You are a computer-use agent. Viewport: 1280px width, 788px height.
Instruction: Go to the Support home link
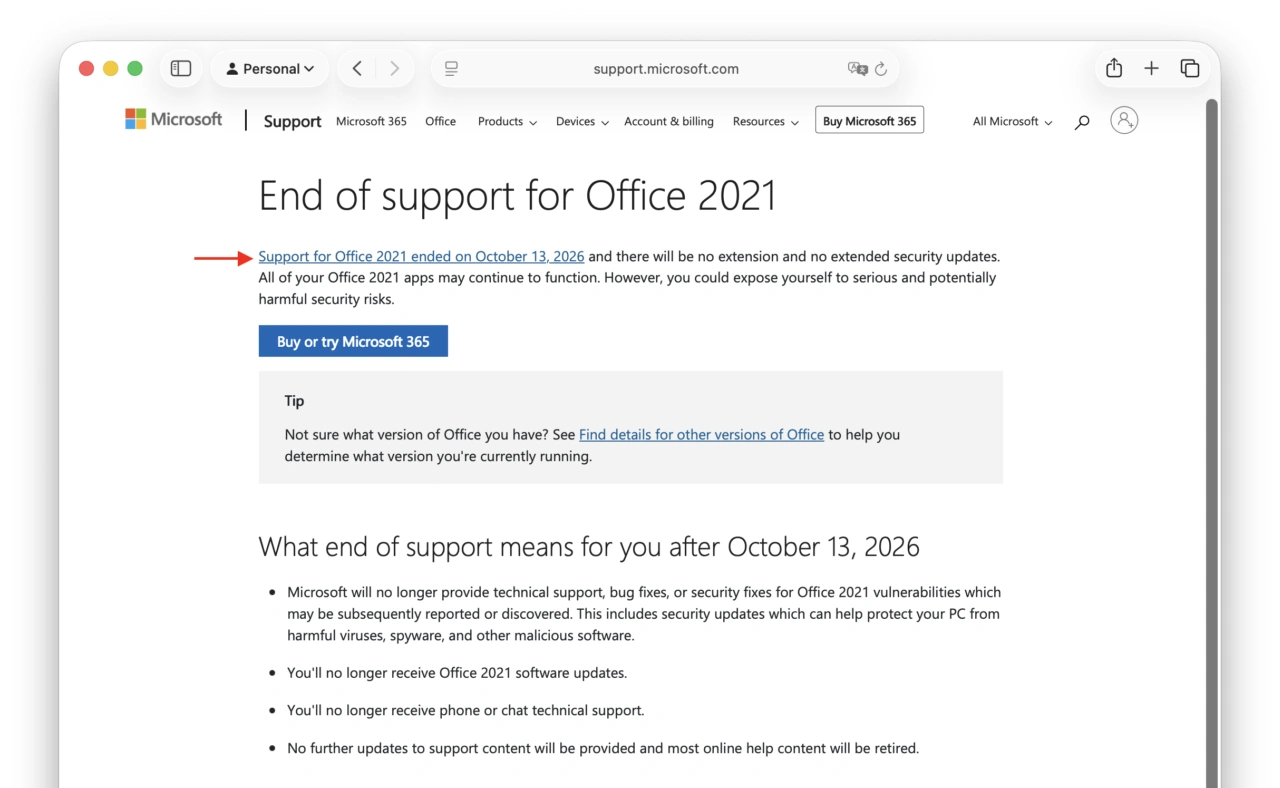pyautogui.click(x=292, y=121)
